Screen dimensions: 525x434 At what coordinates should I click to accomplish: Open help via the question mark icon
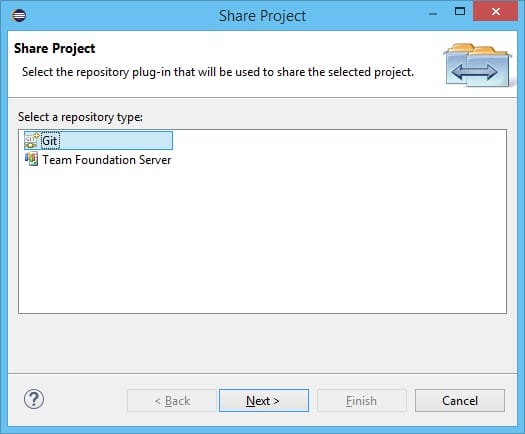tap(34, 400)
